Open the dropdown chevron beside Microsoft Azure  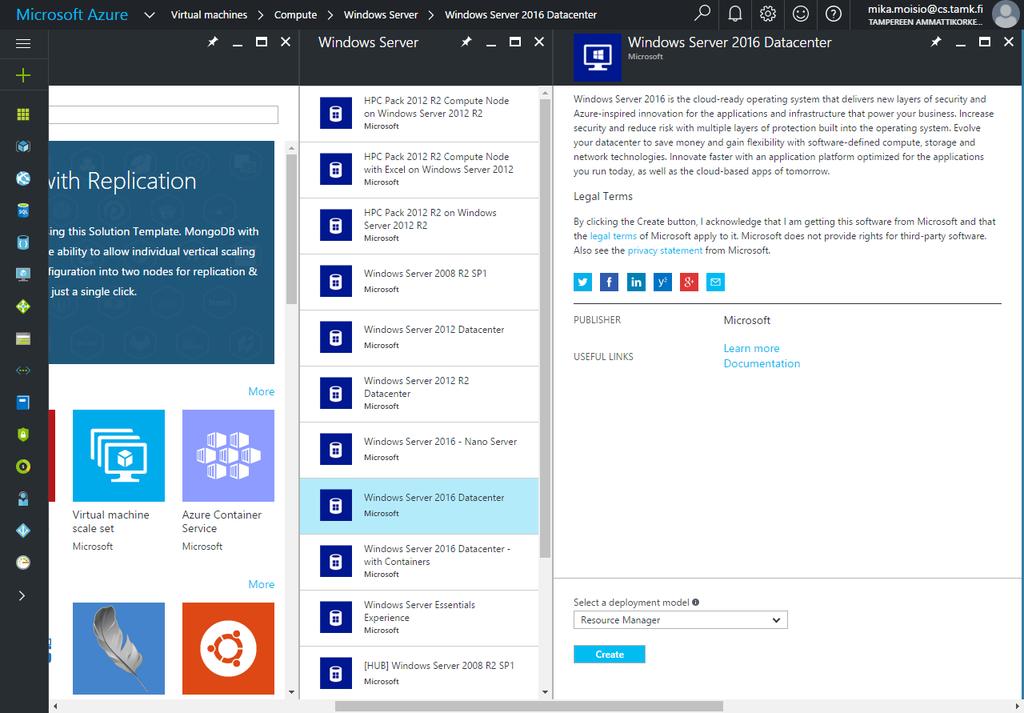click(x=150, y=14)
